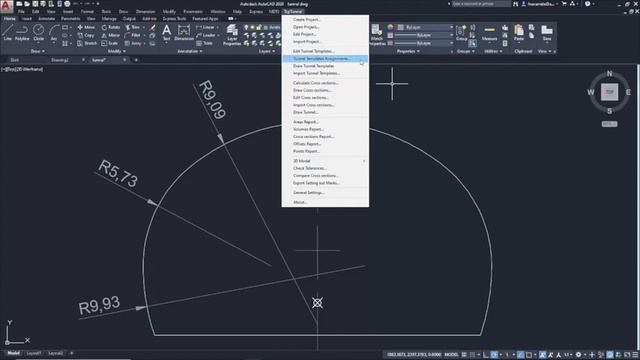
Task: Activate the Move command
Action: pos(86,27)
